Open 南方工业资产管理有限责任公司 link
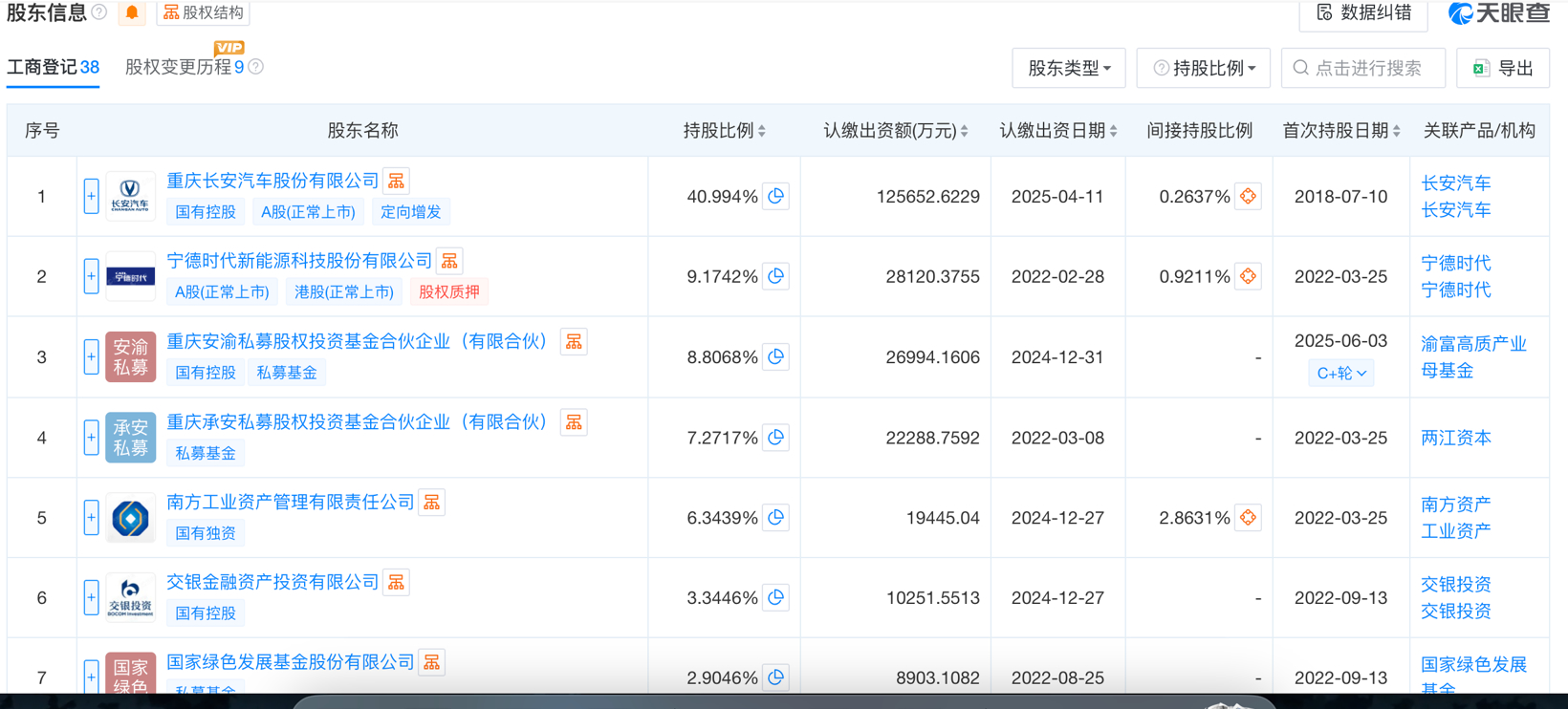 pos(291,502)
